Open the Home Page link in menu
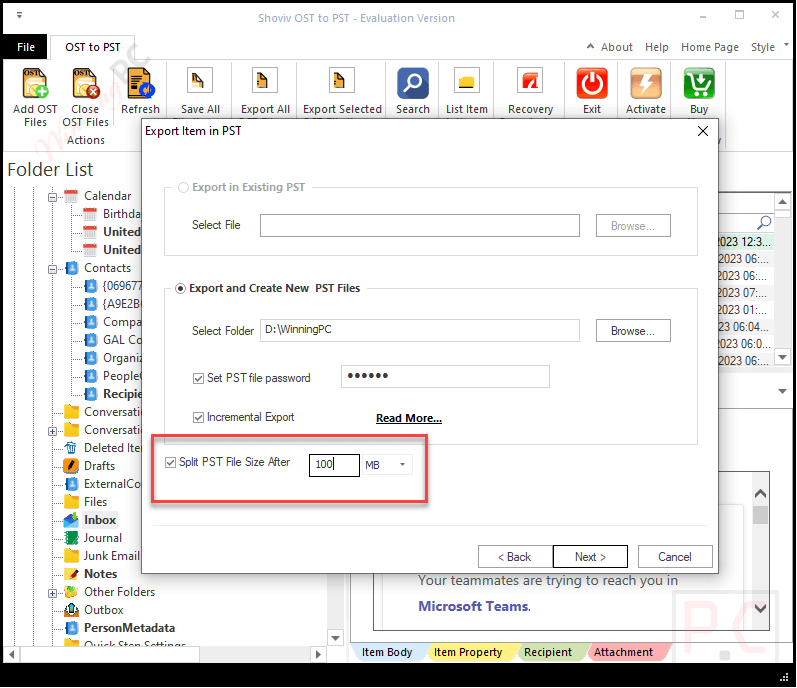The image size is (797, 688). tap(710, 47)
